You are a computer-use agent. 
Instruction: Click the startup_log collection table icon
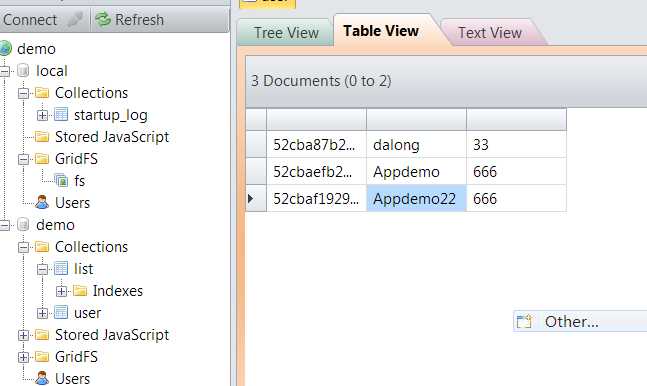click(61, 115)
